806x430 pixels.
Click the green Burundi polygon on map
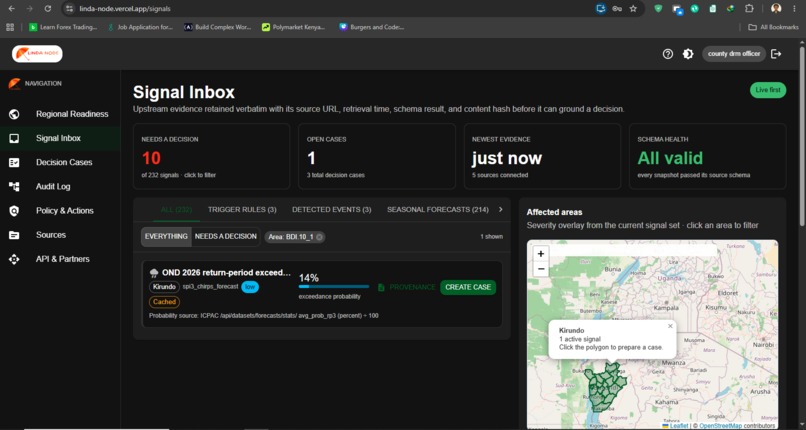[x=606, y=388]
